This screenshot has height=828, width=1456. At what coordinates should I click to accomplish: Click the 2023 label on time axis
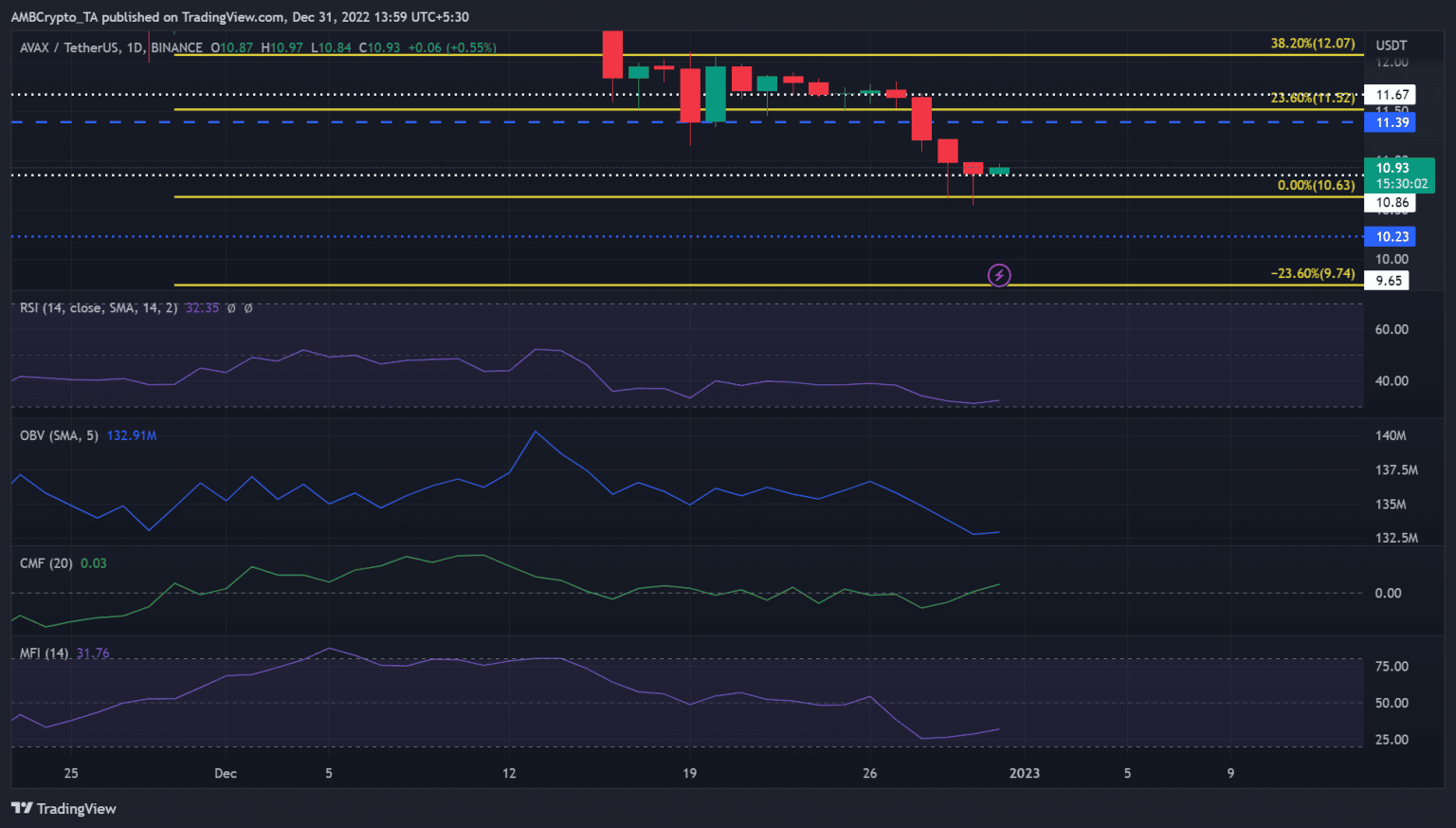[1025, 773]
